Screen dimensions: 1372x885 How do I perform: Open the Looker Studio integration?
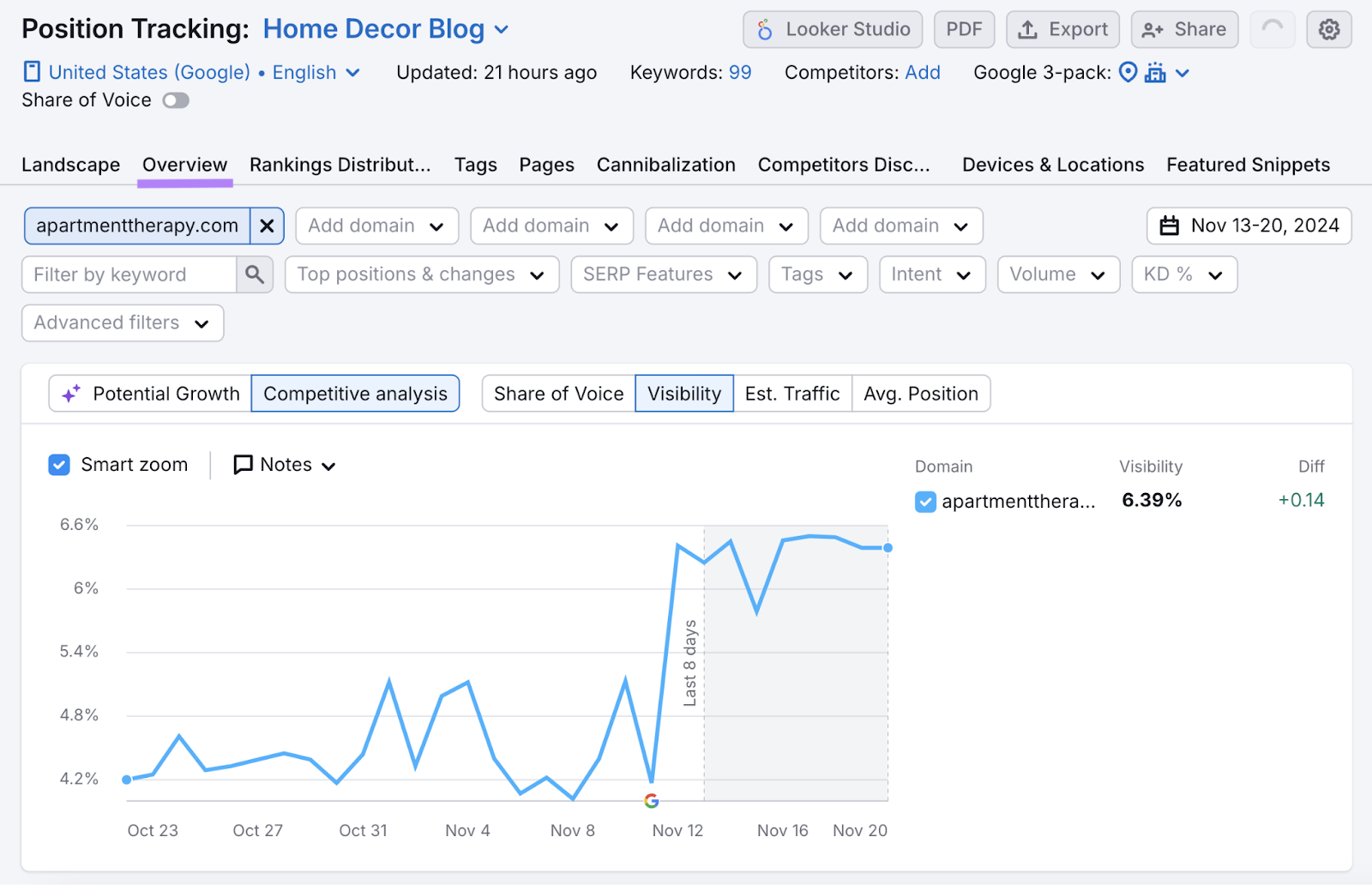click(x=831, y=28)
